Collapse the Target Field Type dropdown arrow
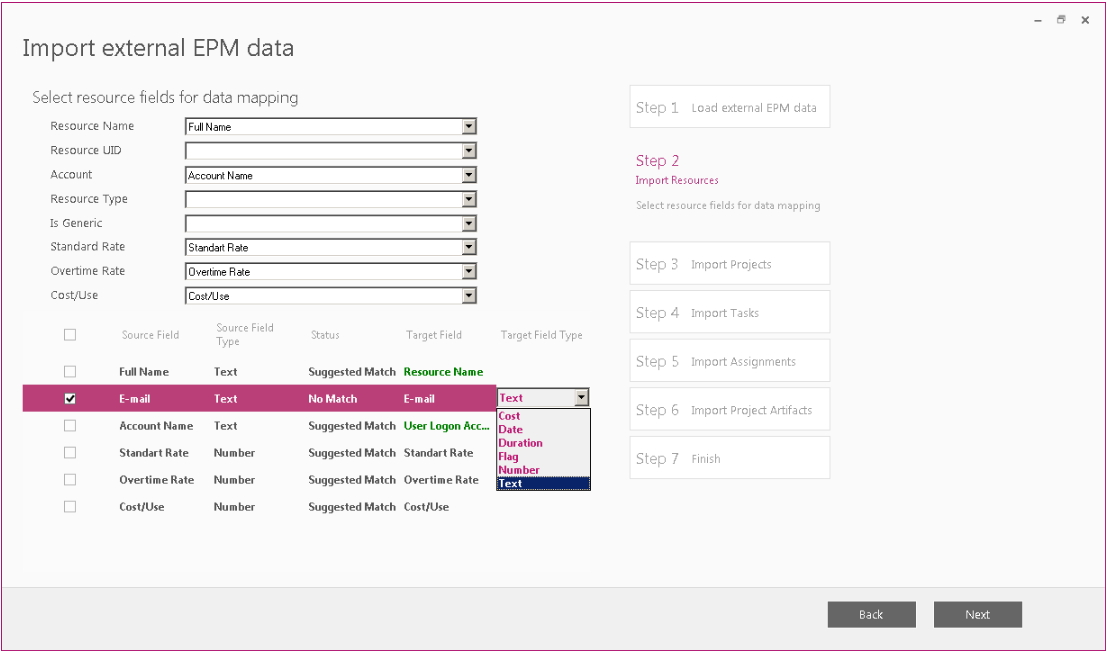Image resolution: width=1108 pixels, height=653 pixels. point(582,398)
